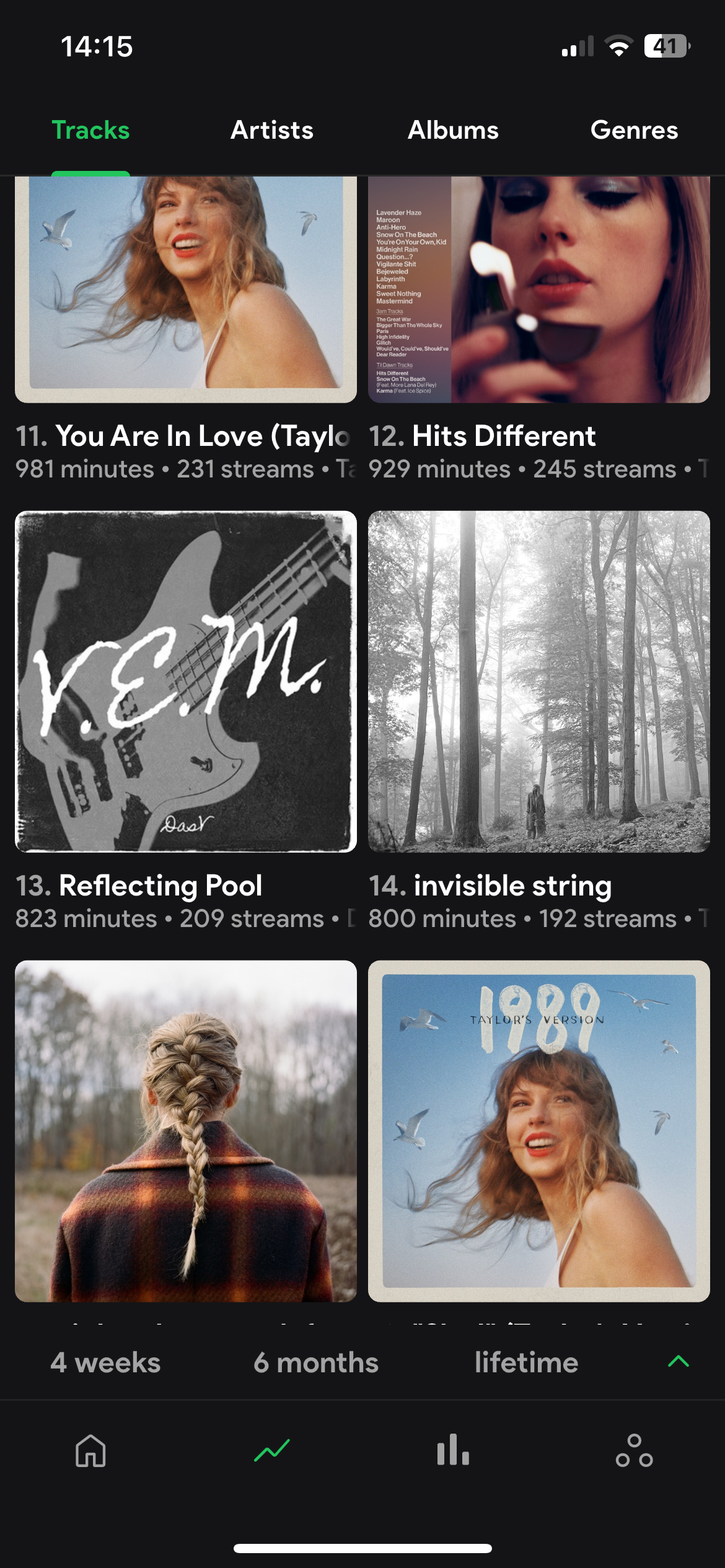The image size is (725, 1568).
Task: Tap the Wi-Fi status icon
Action: tap(618, 46)
